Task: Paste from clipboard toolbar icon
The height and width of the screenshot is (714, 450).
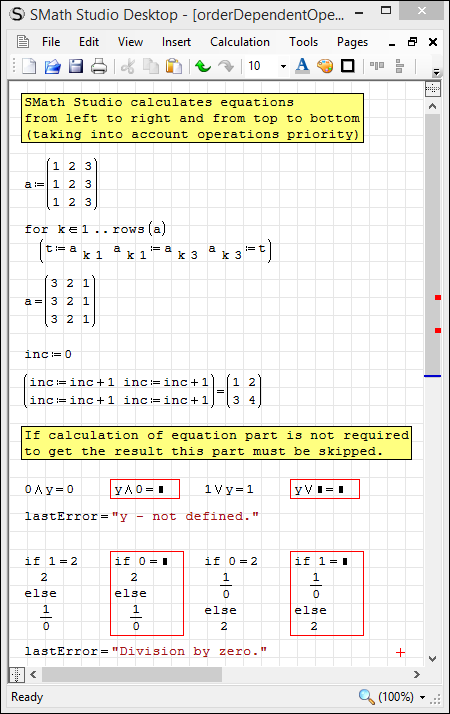Action: pyautogui.click(x=174, y=66)
